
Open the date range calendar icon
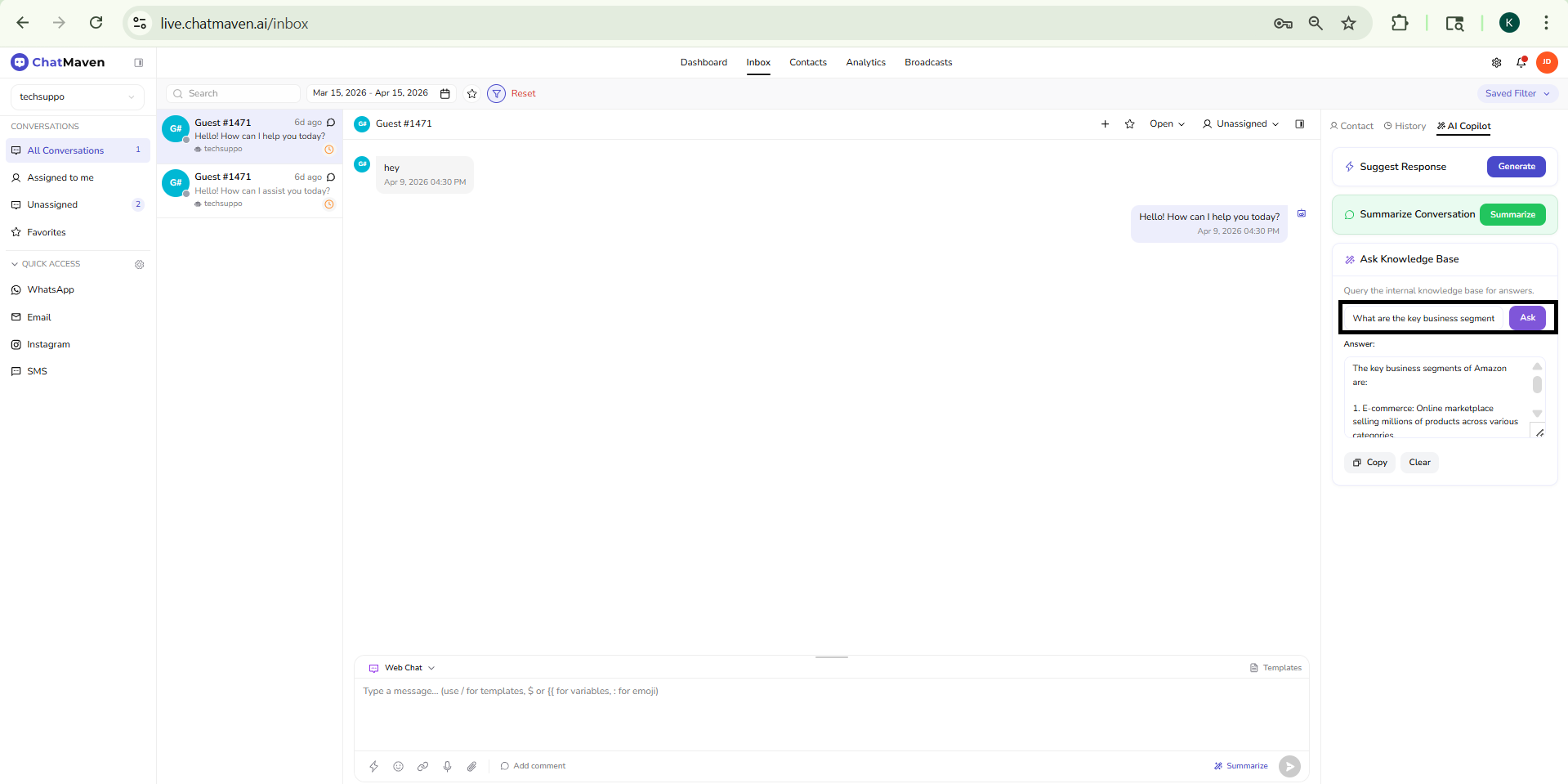(x=445, y=93)
